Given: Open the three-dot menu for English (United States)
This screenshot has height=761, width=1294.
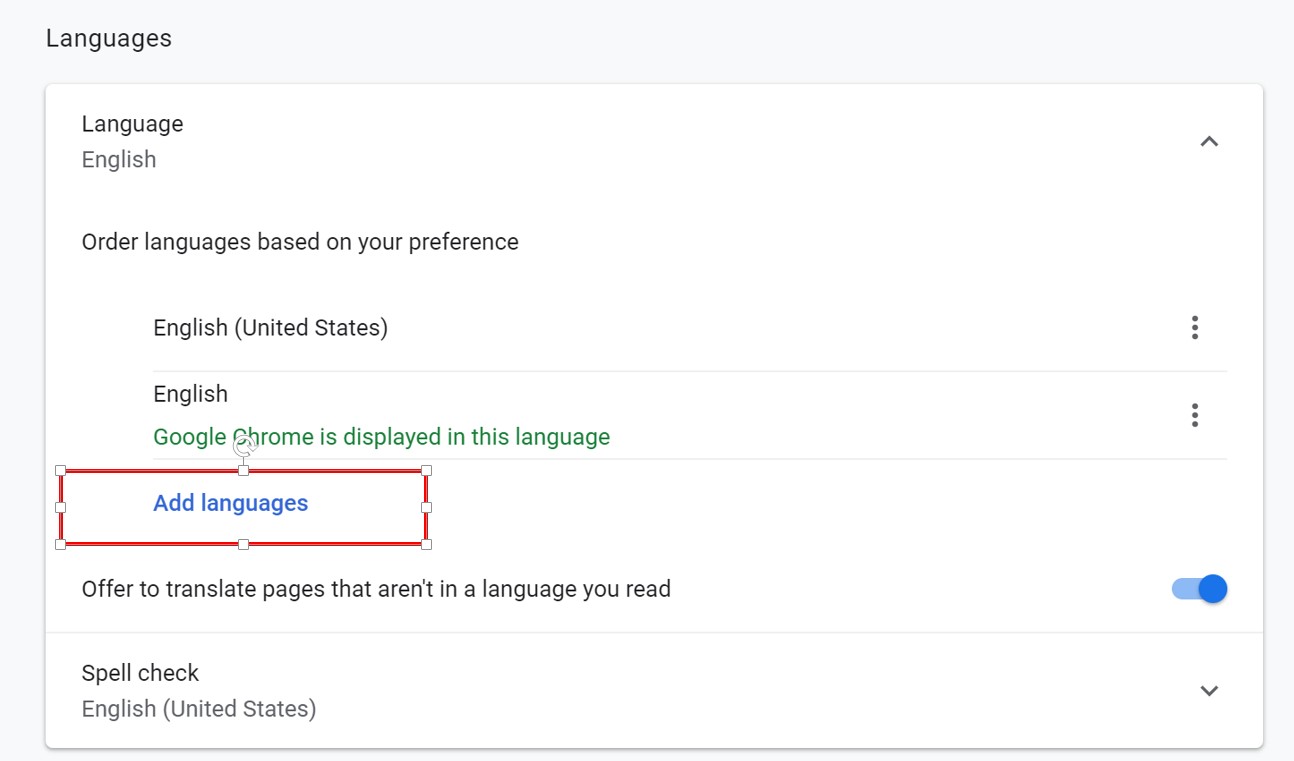Looking at the screenshot, I should [x=1194, y=327].
